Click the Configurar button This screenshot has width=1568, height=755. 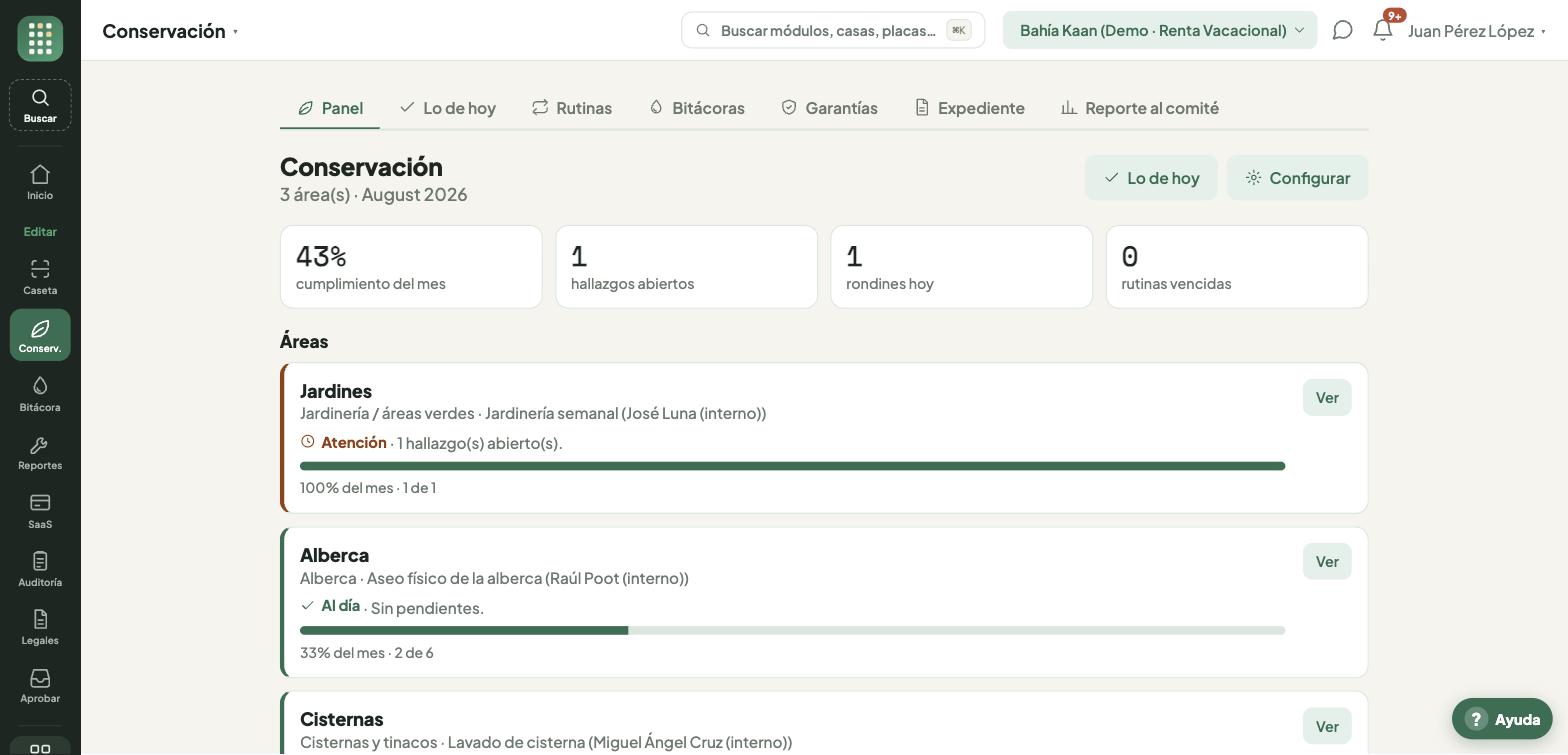coord(1298,178)
